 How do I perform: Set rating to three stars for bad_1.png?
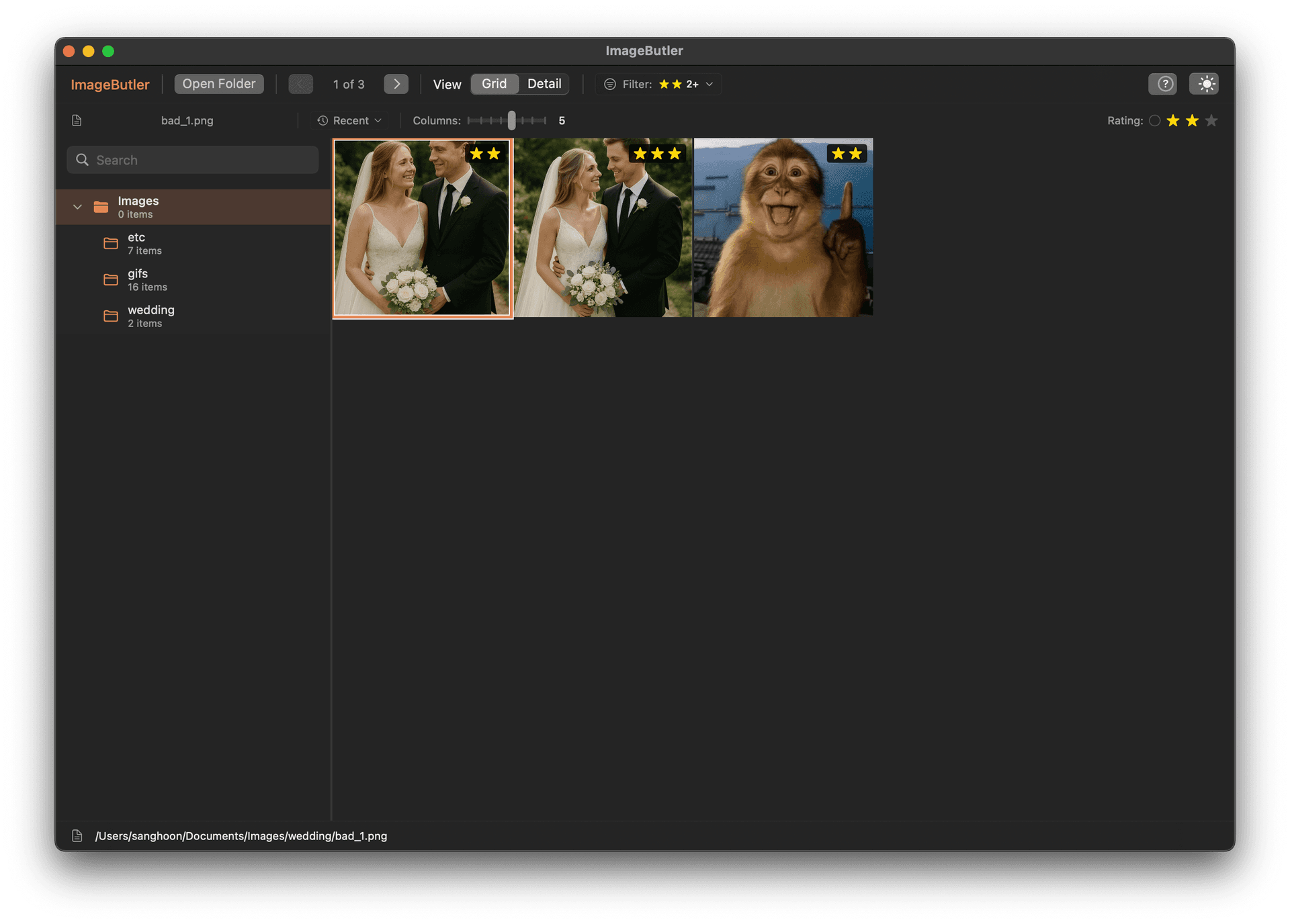(x=1211, y=120)
